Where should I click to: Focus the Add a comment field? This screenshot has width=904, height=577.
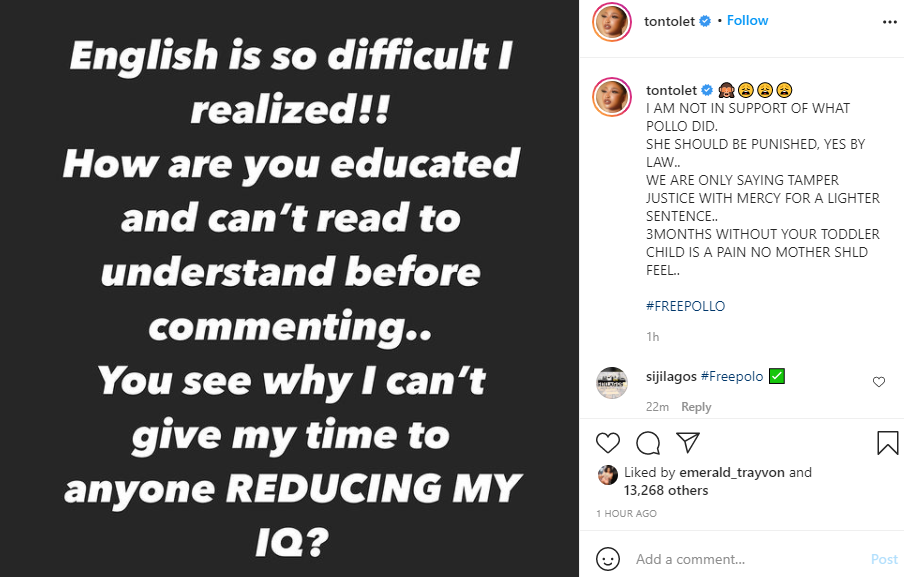740,559
